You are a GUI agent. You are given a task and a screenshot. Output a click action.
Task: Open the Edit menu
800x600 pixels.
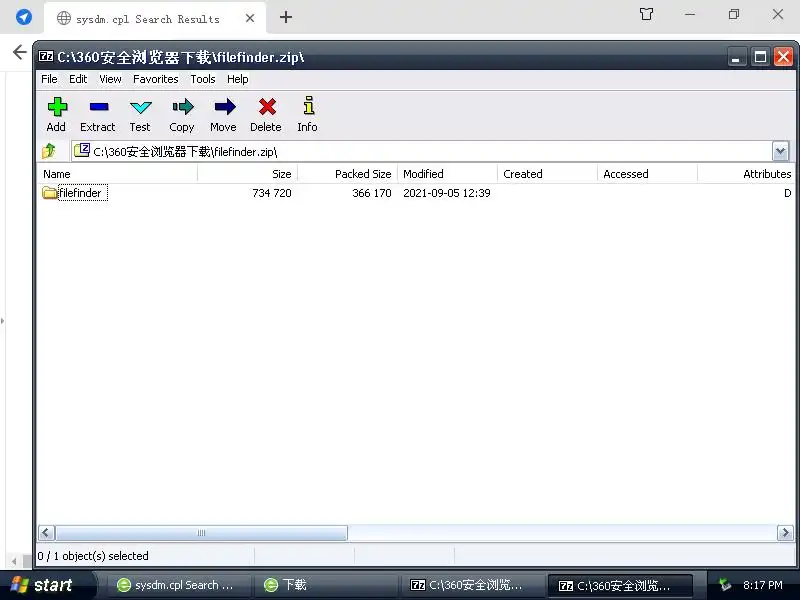point(78,79)
